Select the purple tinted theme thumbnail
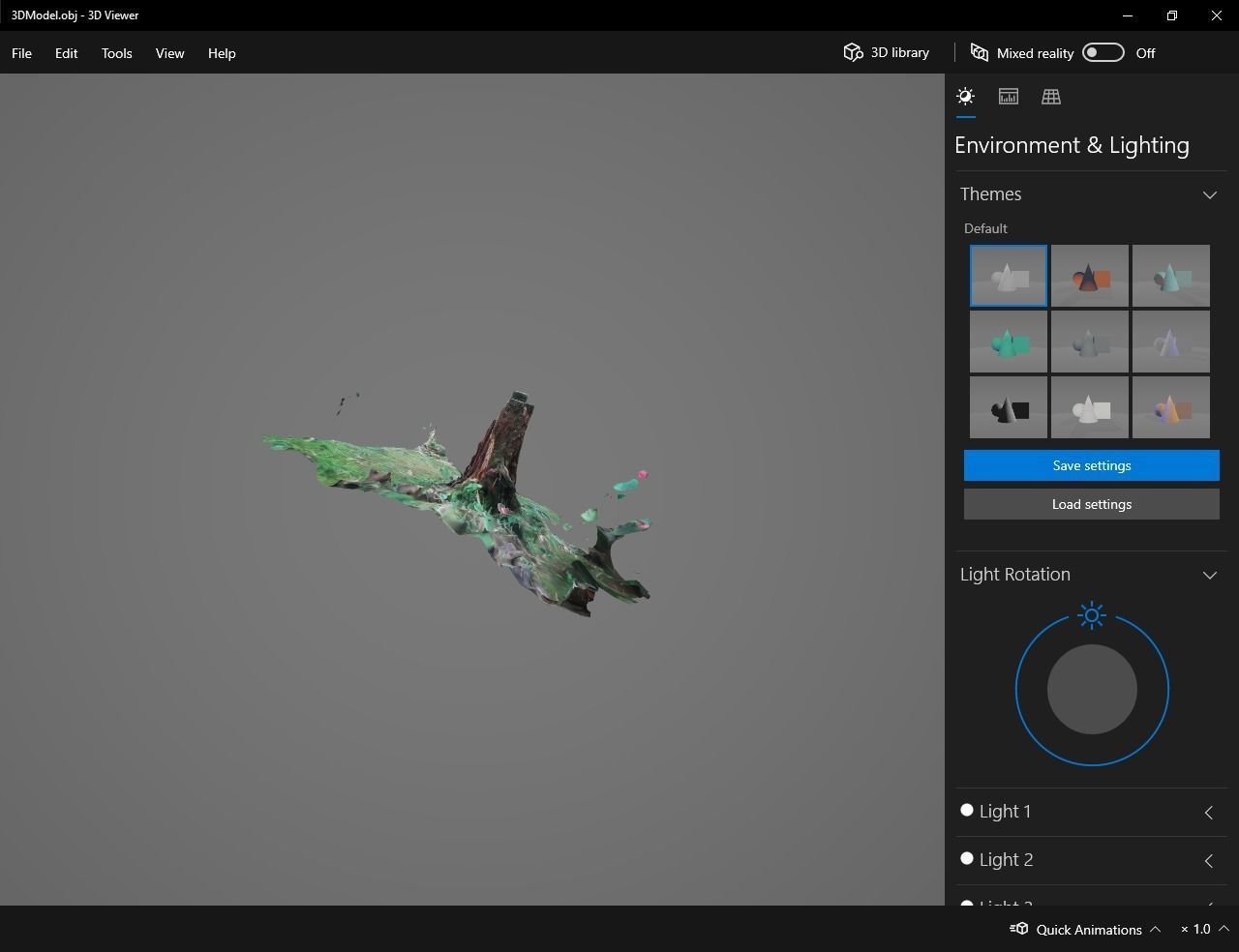Image resolution: width=1239 pixels, height=952 pixels. (x=1171, y=342)
